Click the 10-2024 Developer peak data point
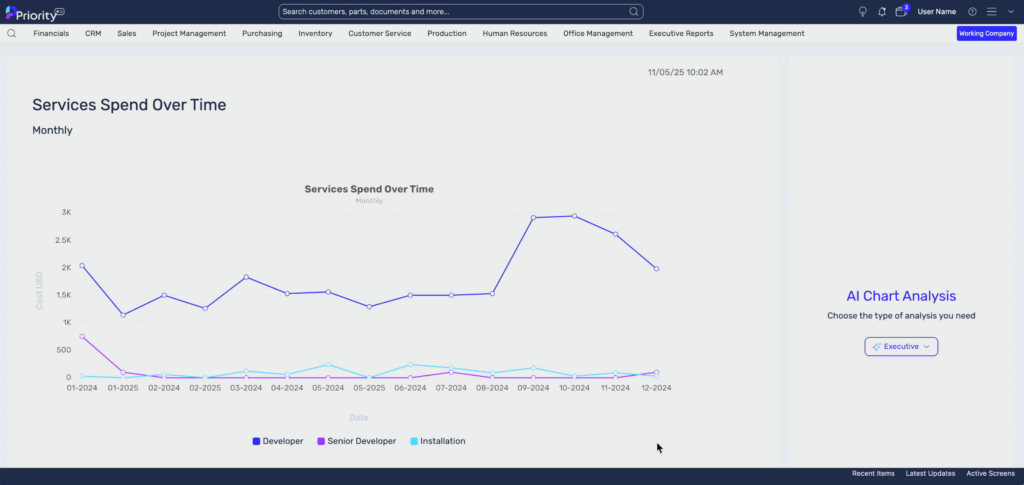The height and width of the screenshot is (485, 1024). click(574, 216)
